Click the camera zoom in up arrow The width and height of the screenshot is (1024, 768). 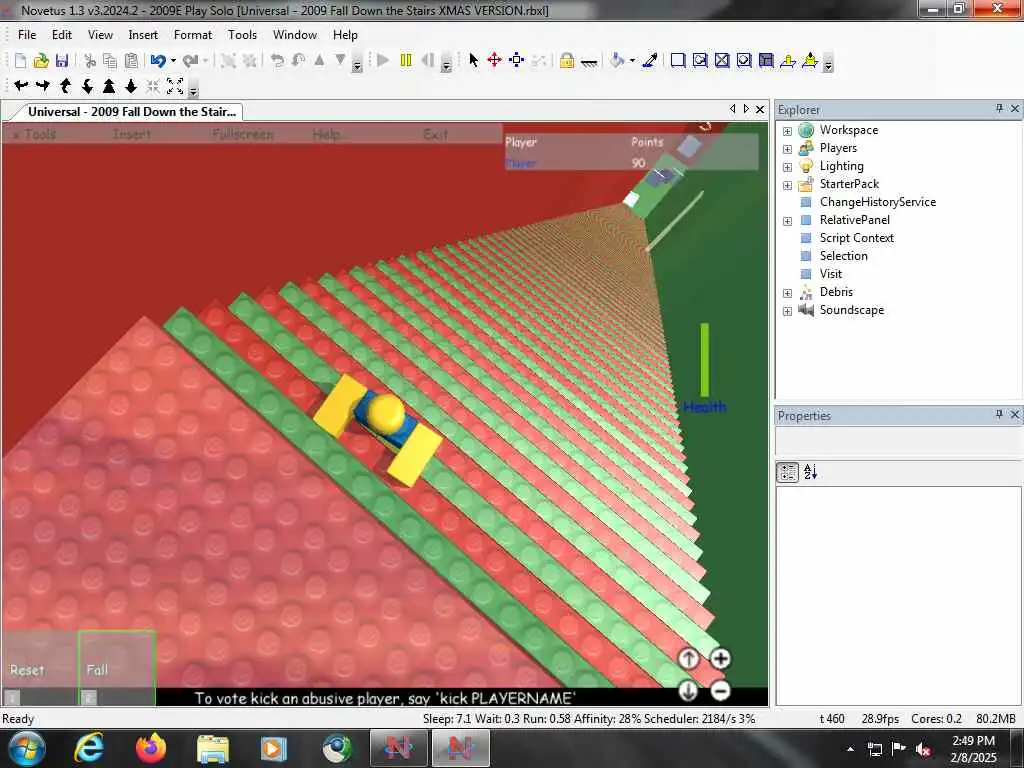click(x=109, y=86)
